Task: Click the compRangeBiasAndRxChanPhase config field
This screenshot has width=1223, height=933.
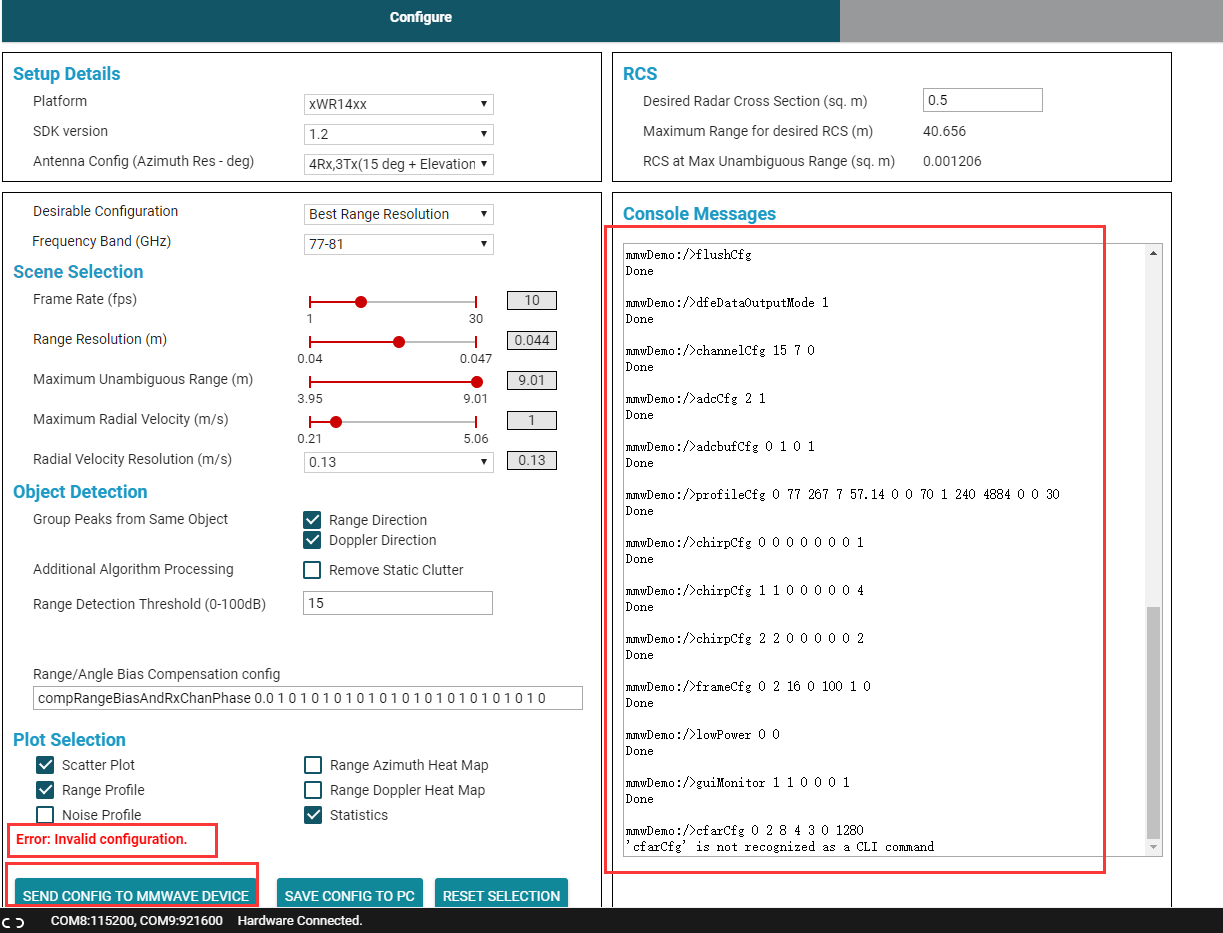Action: (x=307, y=698)
